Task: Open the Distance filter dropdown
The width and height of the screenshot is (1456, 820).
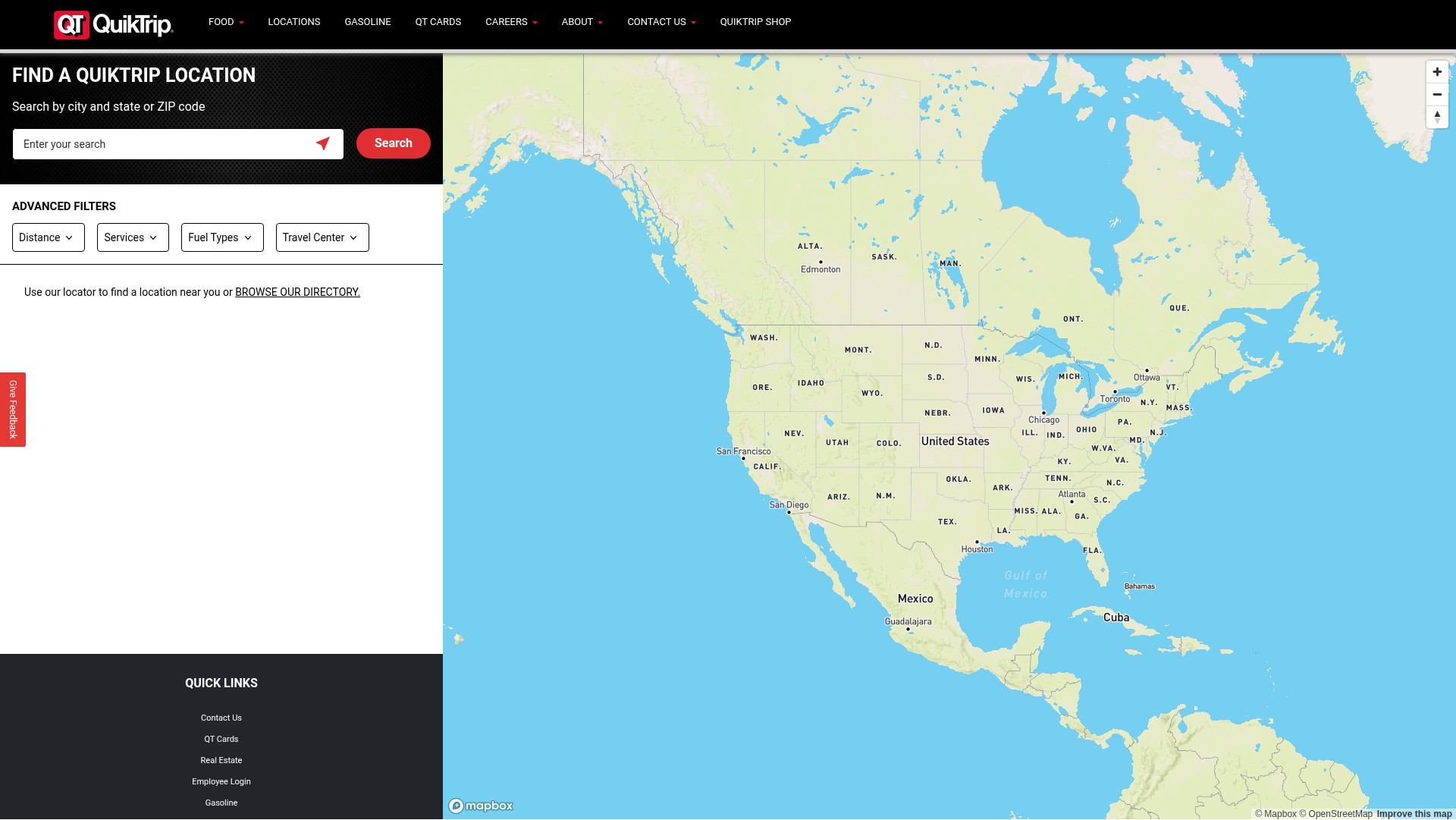Action: tap(49, 237)
